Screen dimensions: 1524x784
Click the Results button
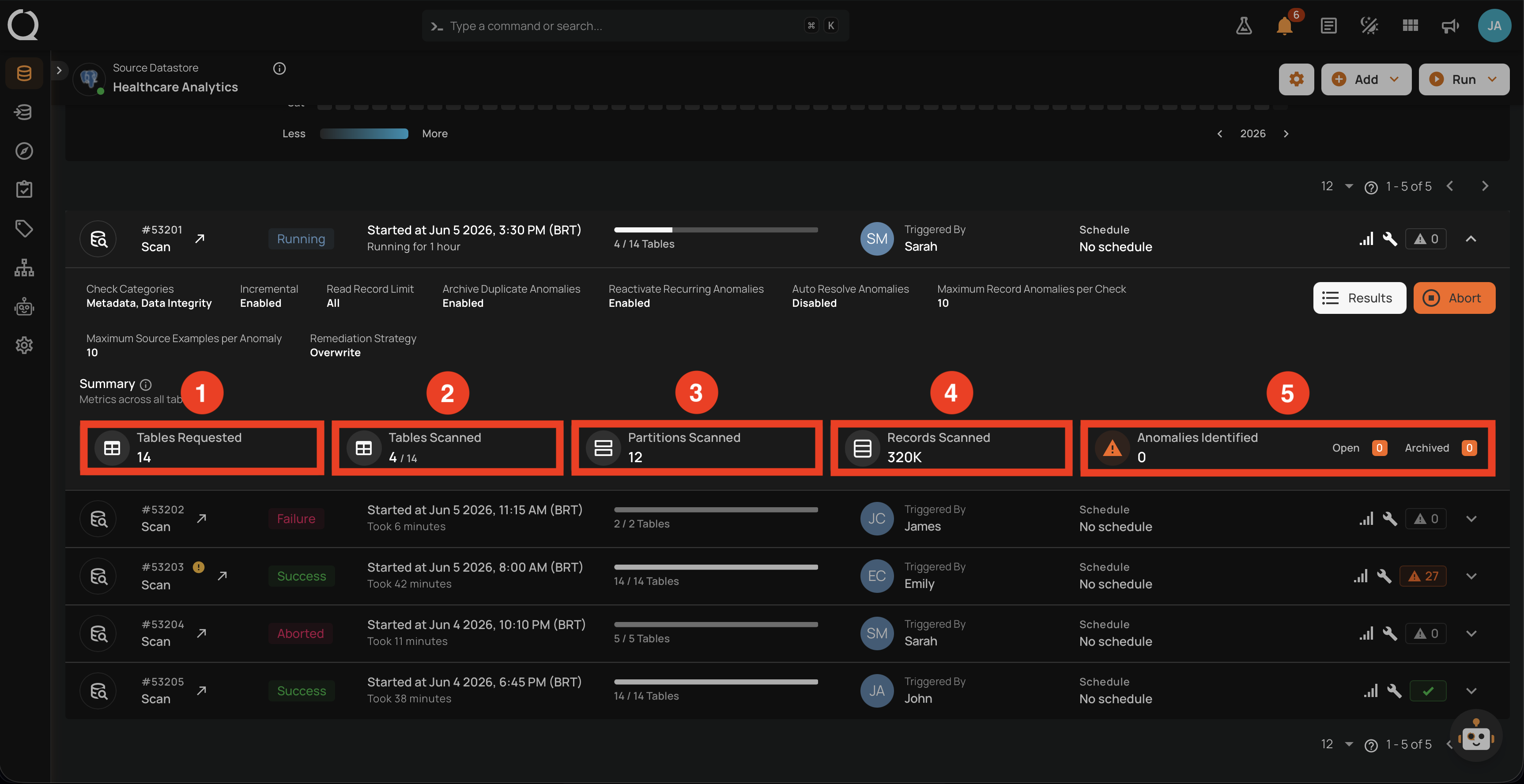pos(1359,298)
